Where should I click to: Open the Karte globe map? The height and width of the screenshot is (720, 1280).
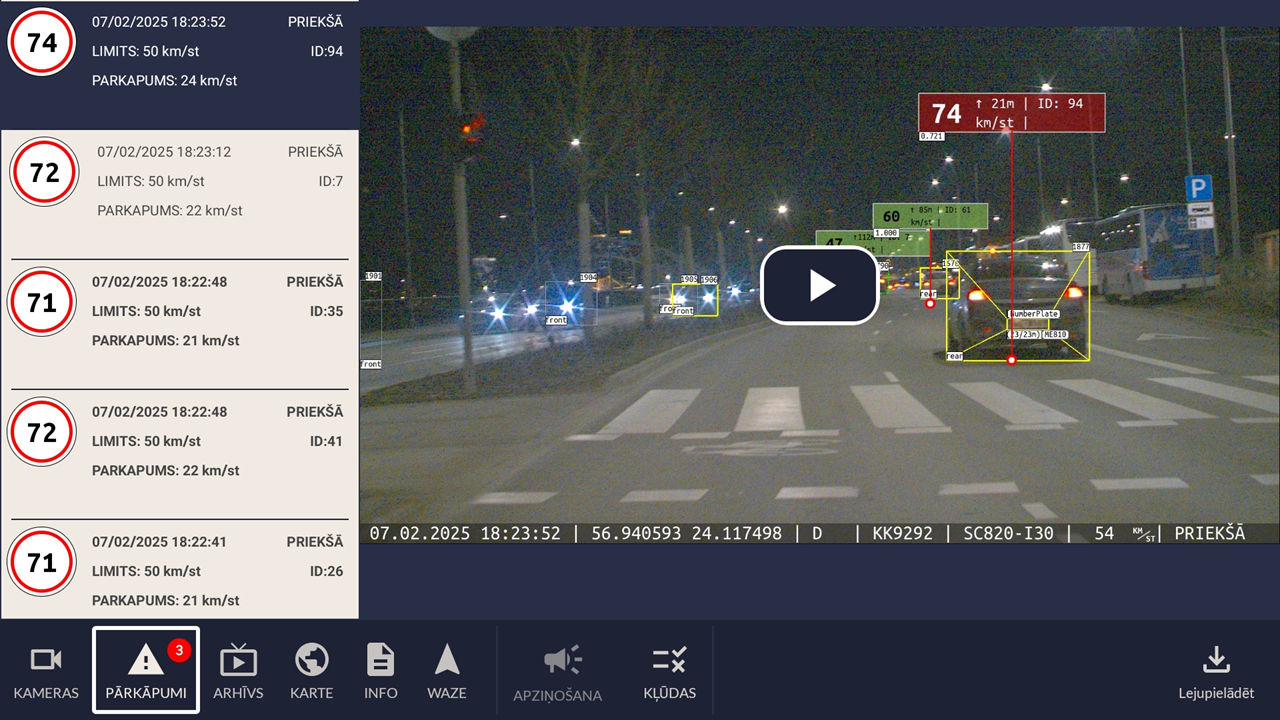(312, 671)
